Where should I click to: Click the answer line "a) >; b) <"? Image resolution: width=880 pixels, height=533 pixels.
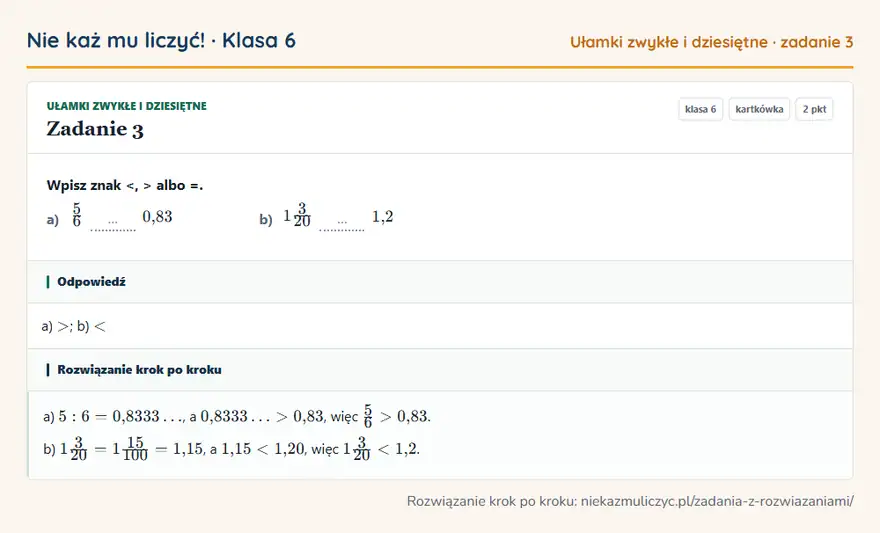[x=74, y=326]
